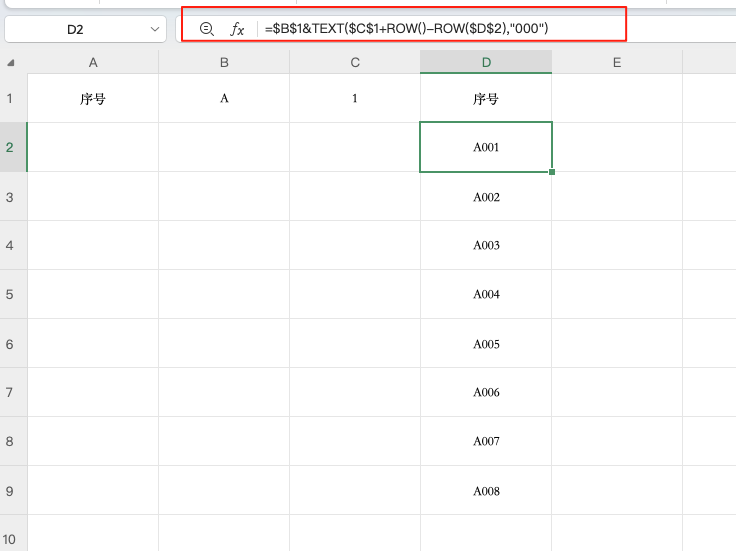
Task: Click cell D9 containing A008
Action: (x=486, y=491)
